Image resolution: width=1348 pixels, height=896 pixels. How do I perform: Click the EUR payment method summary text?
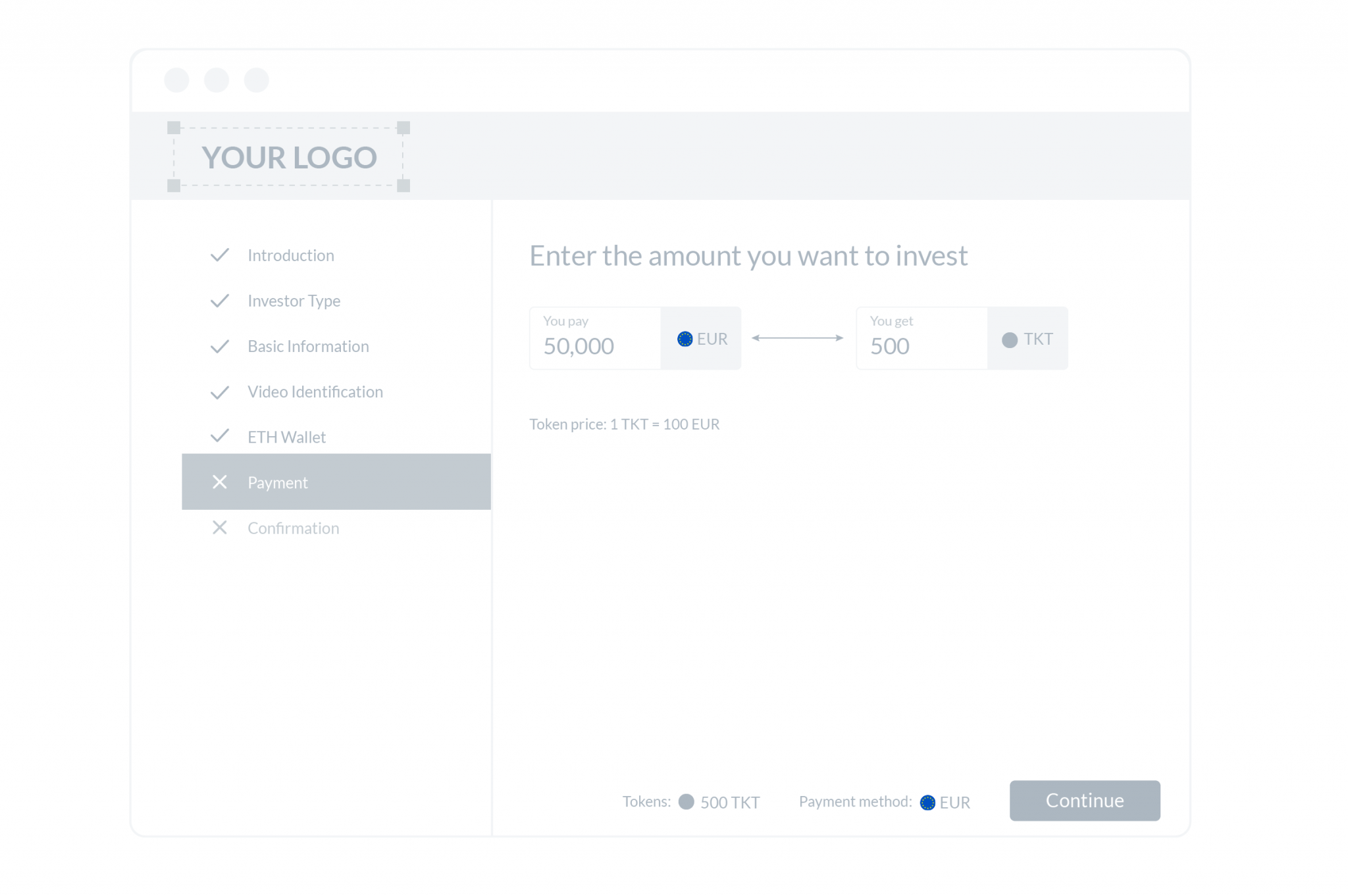click(954, 803)
